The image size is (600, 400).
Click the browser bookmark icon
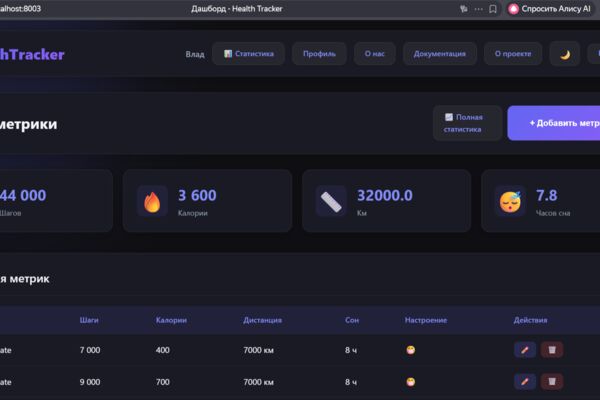pyautogui.click(x=493, y=9)
